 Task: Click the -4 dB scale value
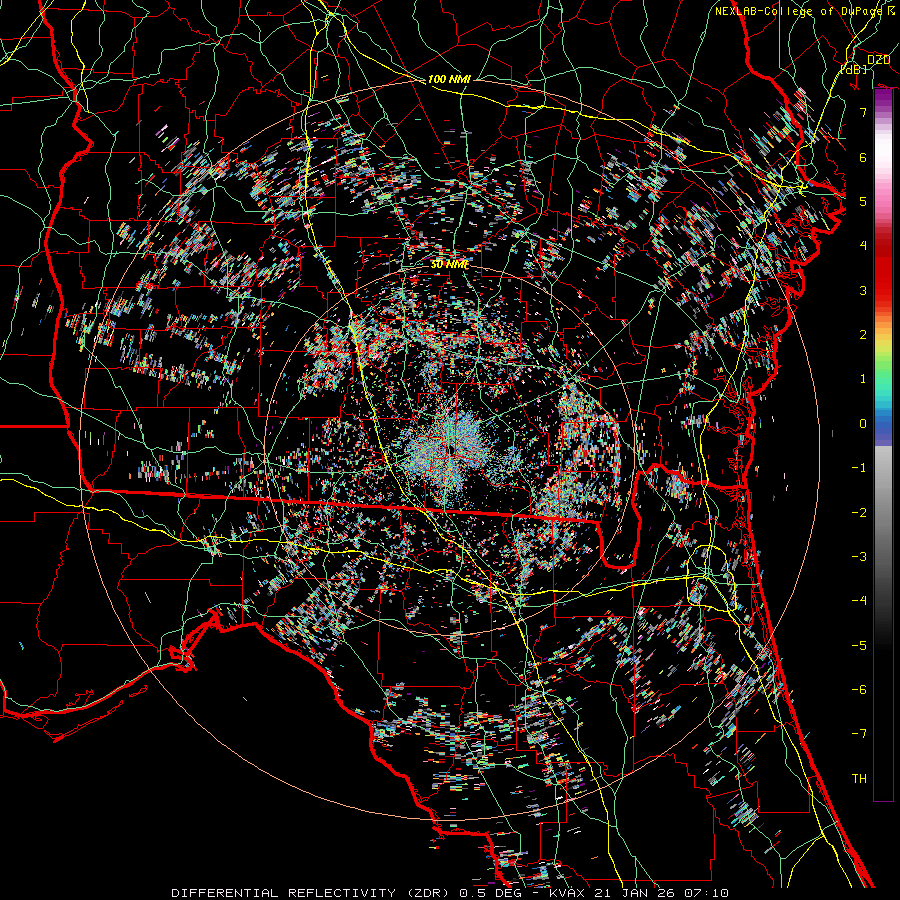859,601
